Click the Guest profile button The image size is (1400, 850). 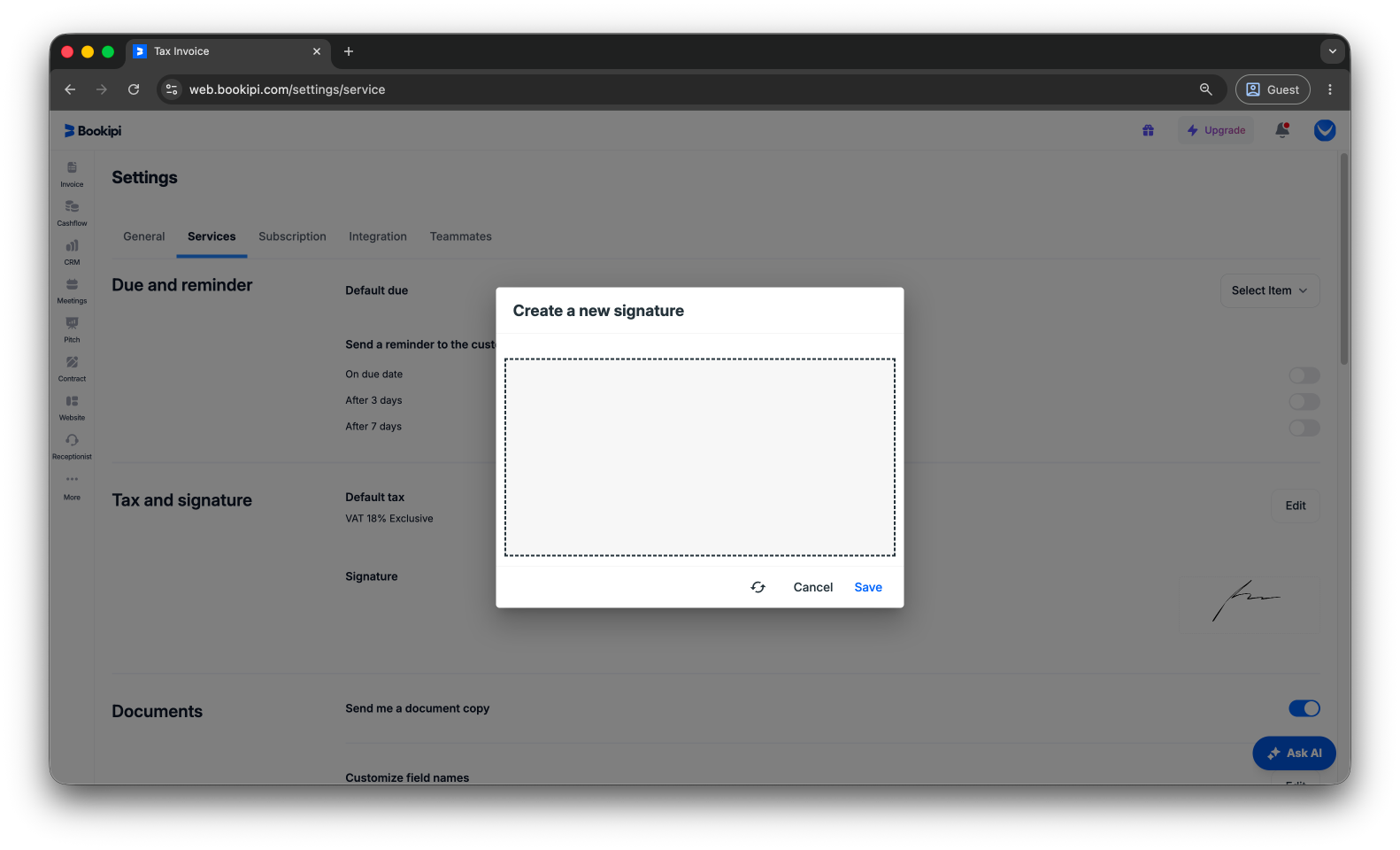click(x=1273, y=89)
